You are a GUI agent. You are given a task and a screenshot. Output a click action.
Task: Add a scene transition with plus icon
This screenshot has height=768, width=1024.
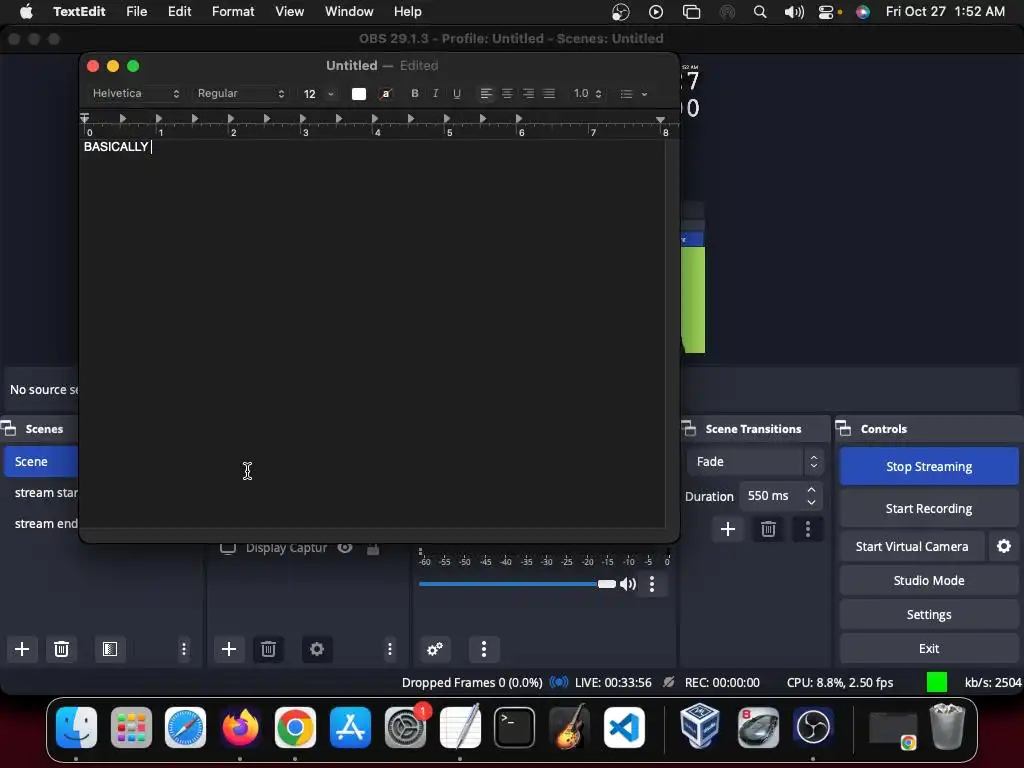click(728, 529)
